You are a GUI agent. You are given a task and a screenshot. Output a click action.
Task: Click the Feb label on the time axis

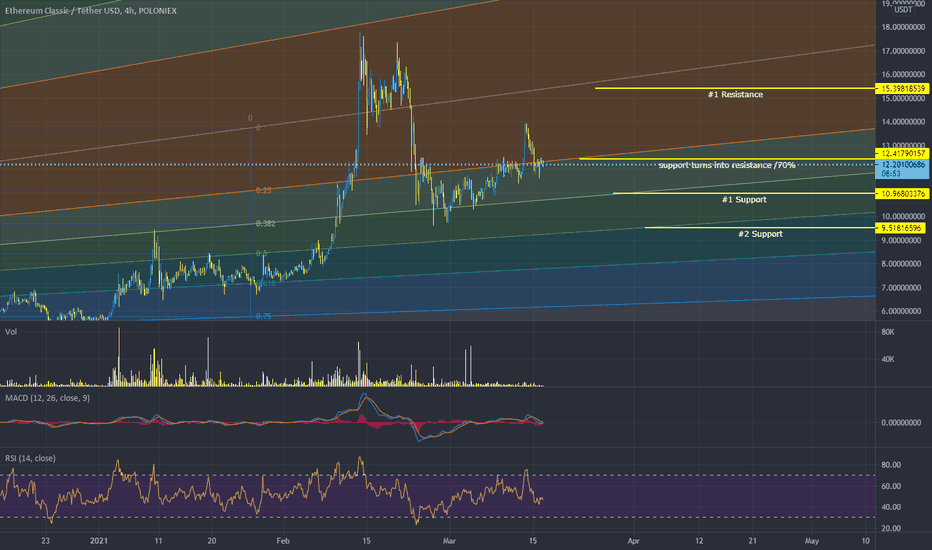click(283, 541)
